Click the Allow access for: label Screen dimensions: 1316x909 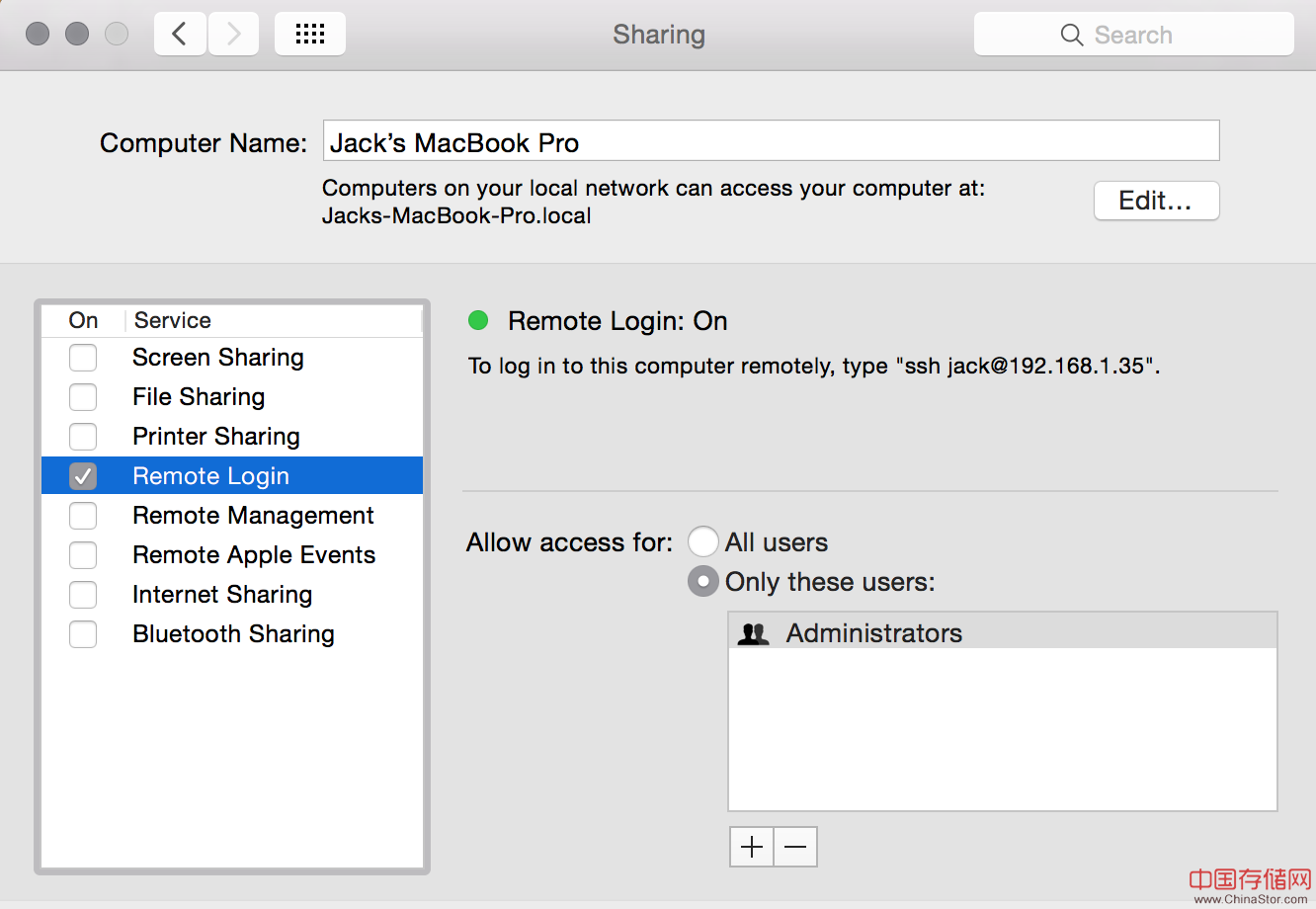[569, 542]
